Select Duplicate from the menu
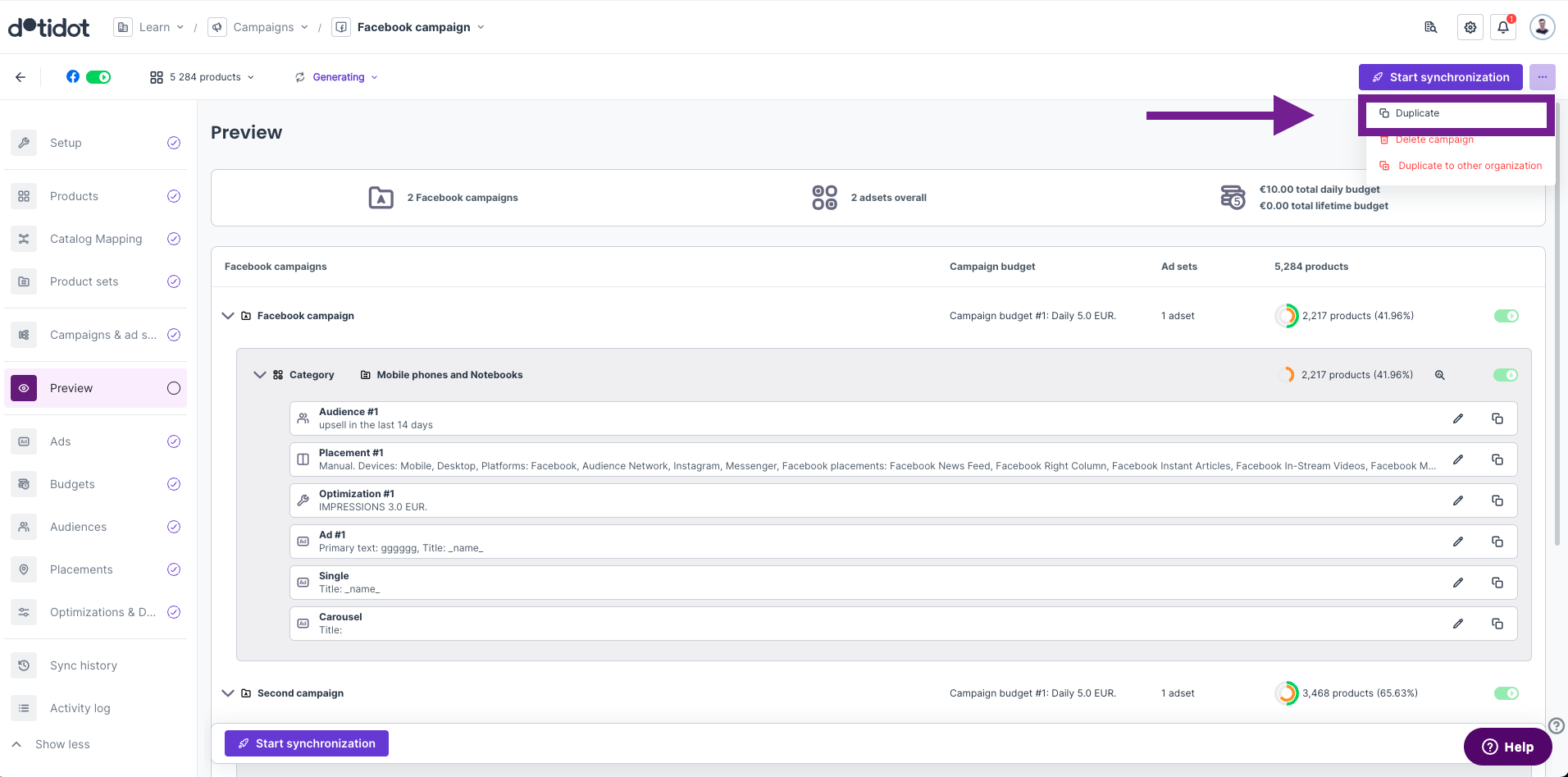Screen dimensions: 1568x777 [x=1417, y=113]
